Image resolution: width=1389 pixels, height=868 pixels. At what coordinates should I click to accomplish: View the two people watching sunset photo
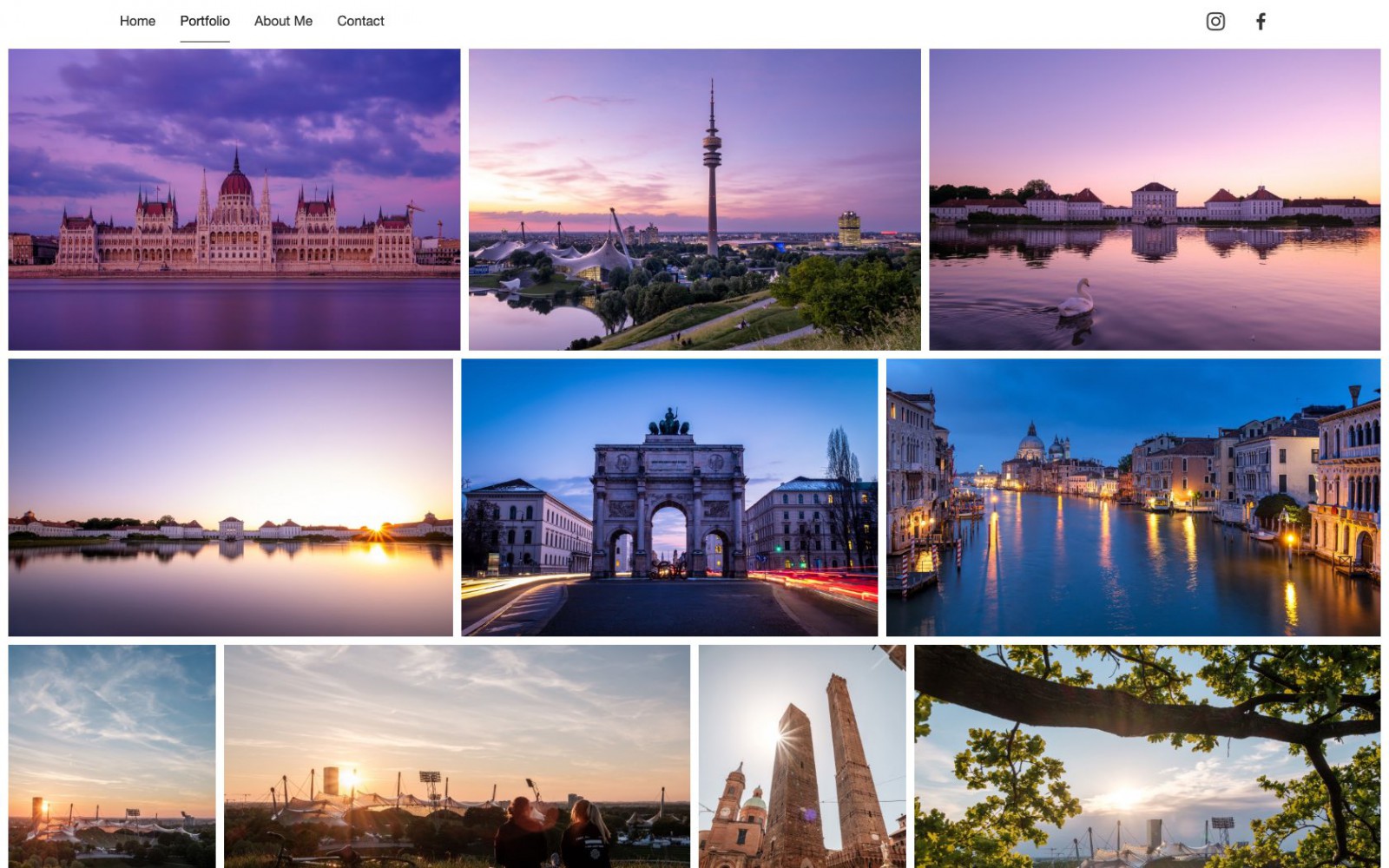457,756
